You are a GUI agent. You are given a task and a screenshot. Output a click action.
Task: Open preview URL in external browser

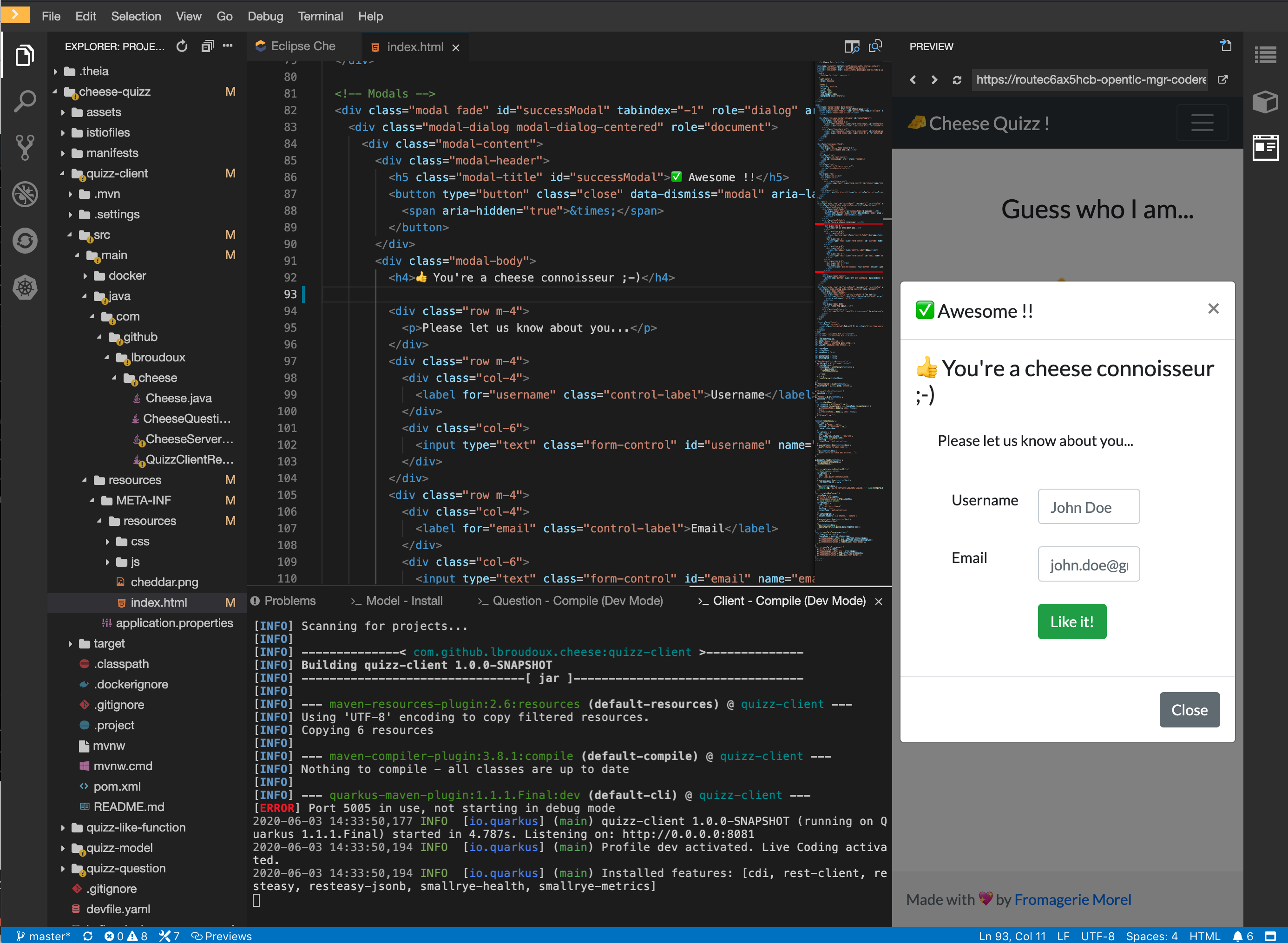(x=1222, y=80)
